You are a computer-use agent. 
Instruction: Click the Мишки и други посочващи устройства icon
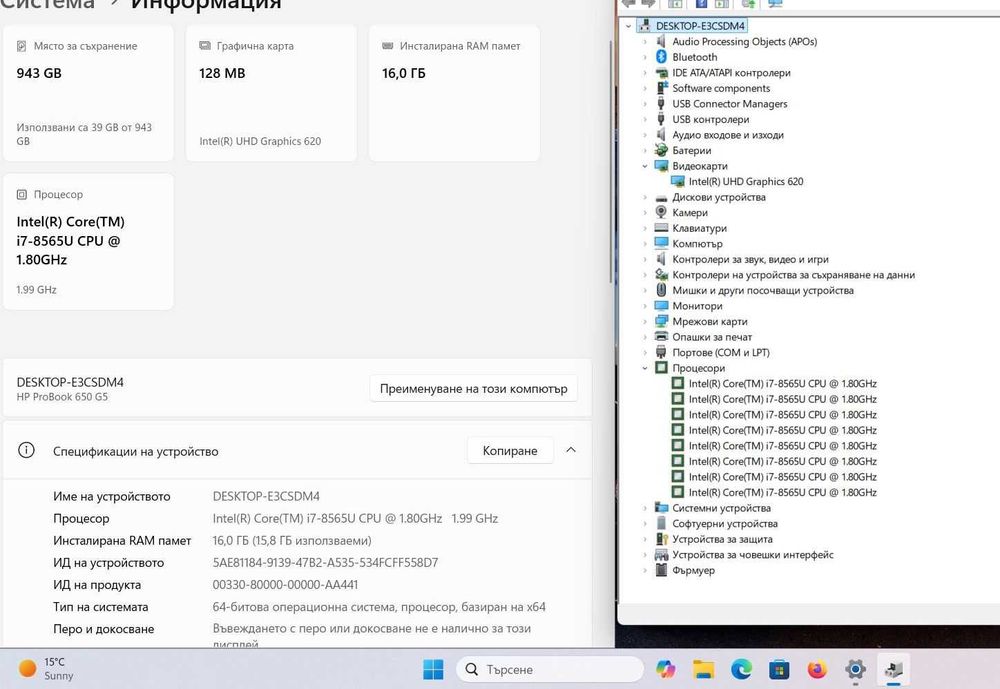[661, 290]
